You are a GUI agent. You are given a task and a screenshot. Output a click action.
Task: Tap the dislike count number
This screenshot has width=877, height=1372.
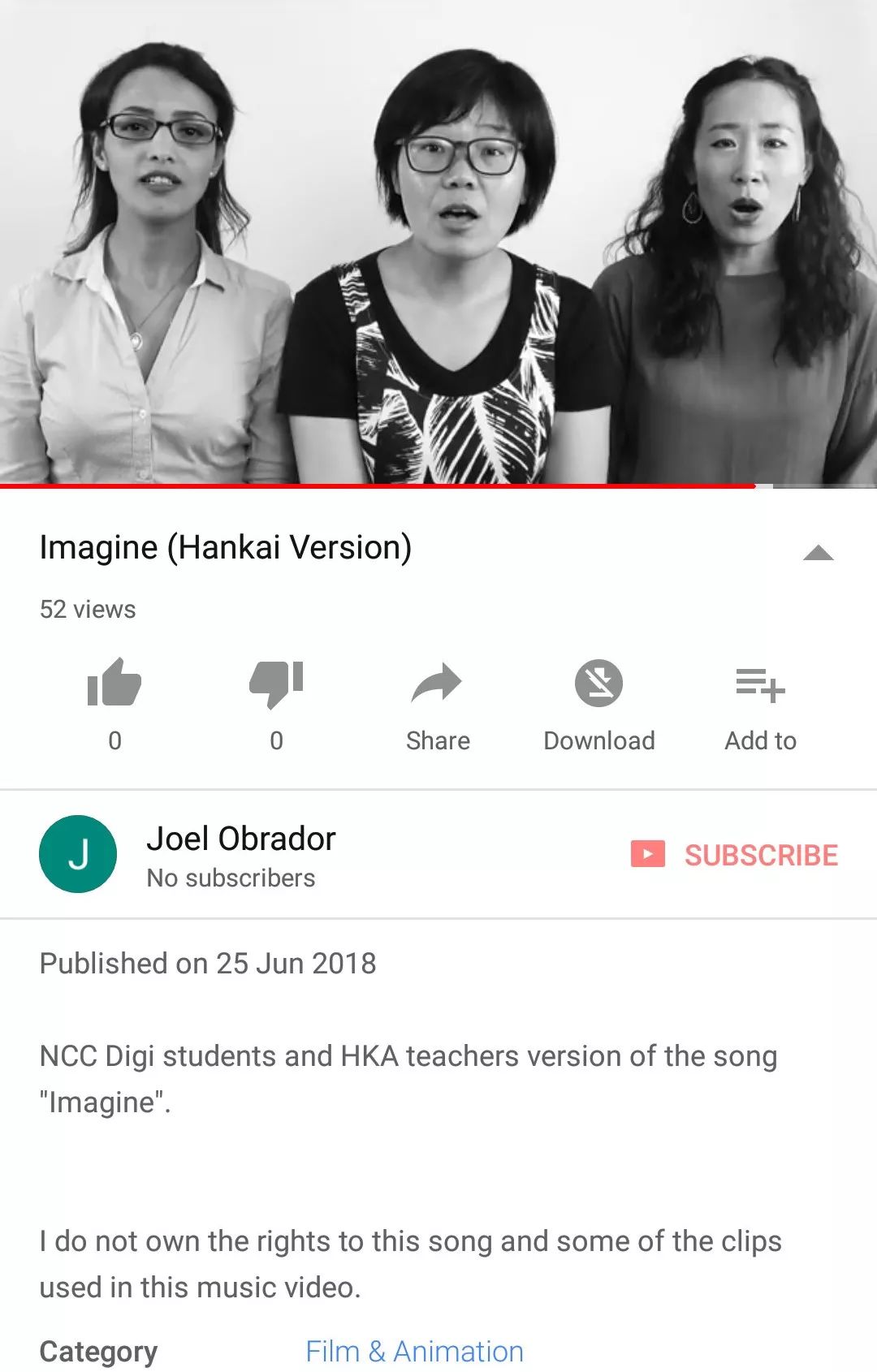click(276, 740)
